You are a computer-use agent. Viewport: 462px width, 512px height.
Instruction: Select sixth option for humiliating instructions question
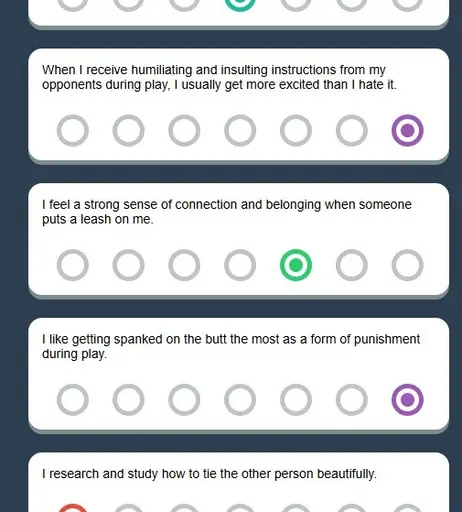pyautogui.click(x=352, y=131)
